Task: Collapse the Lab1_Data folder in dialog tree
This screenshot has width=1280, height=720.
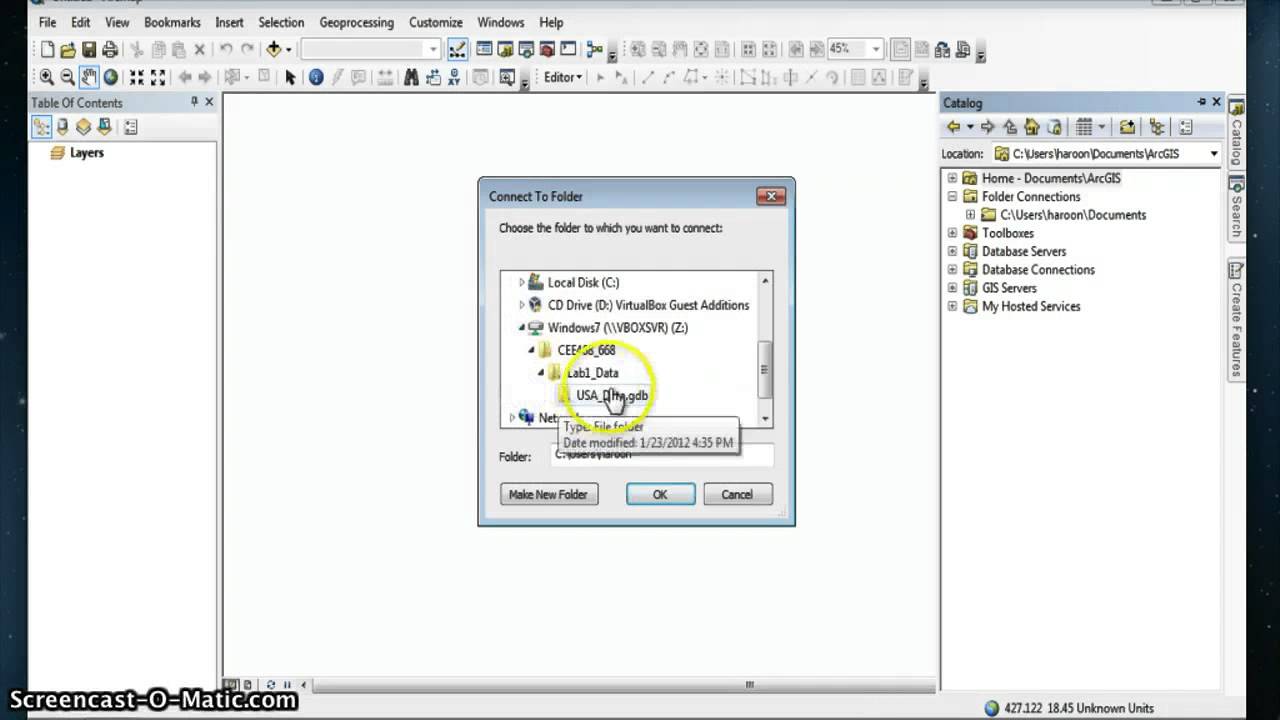Action: [x=541, y=373]
